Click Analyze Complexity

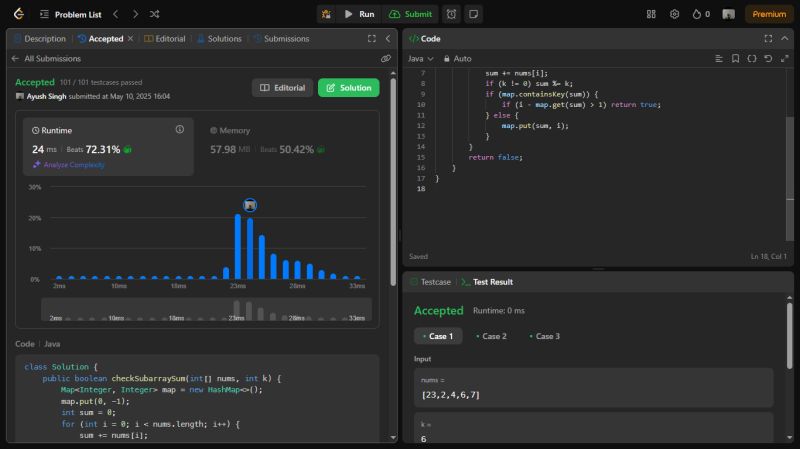point(69,165)
